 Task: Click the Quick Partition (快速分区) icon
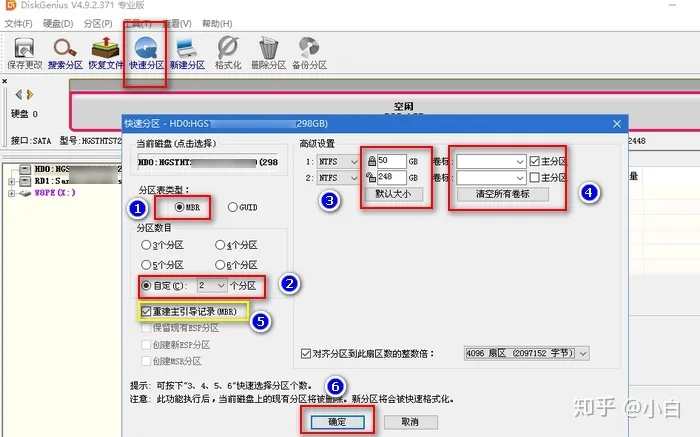[x=148, y=50]
